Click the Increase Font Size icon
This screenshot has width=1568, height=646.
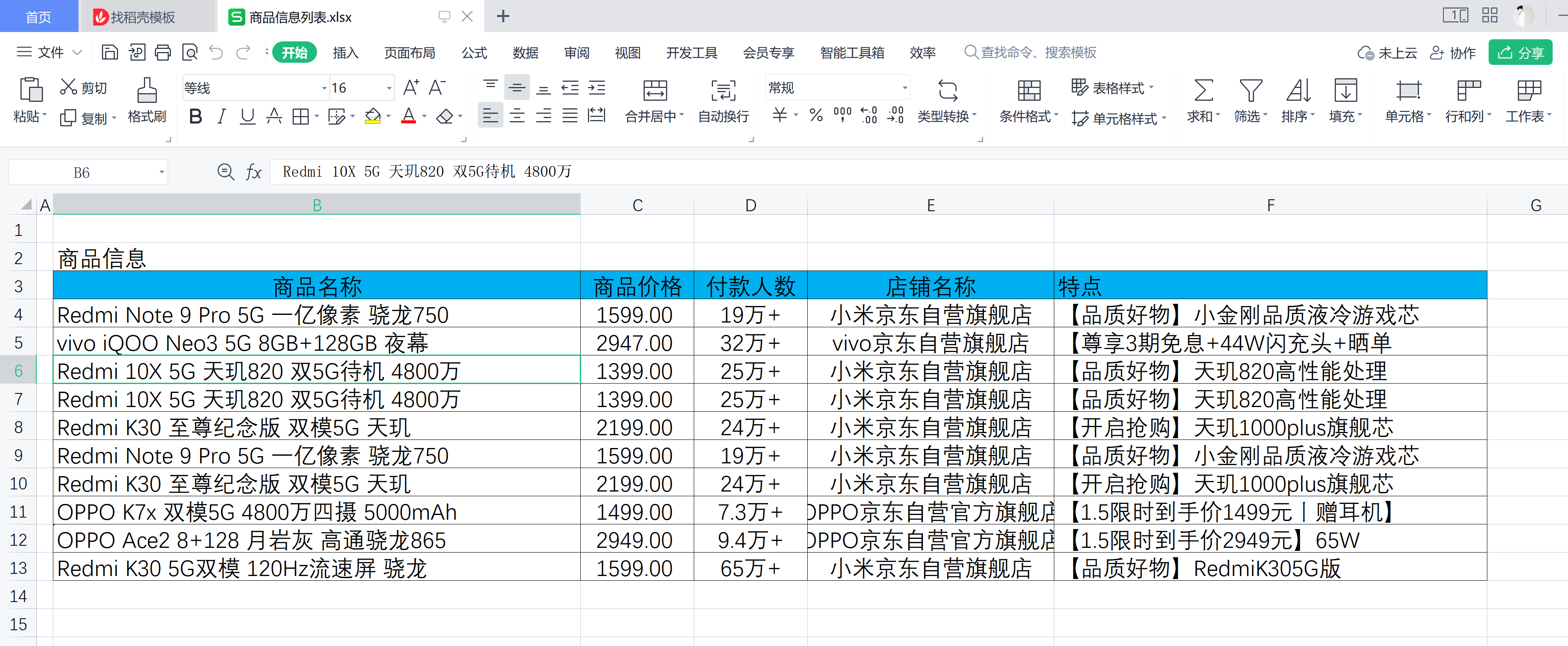tap(411, 87)
